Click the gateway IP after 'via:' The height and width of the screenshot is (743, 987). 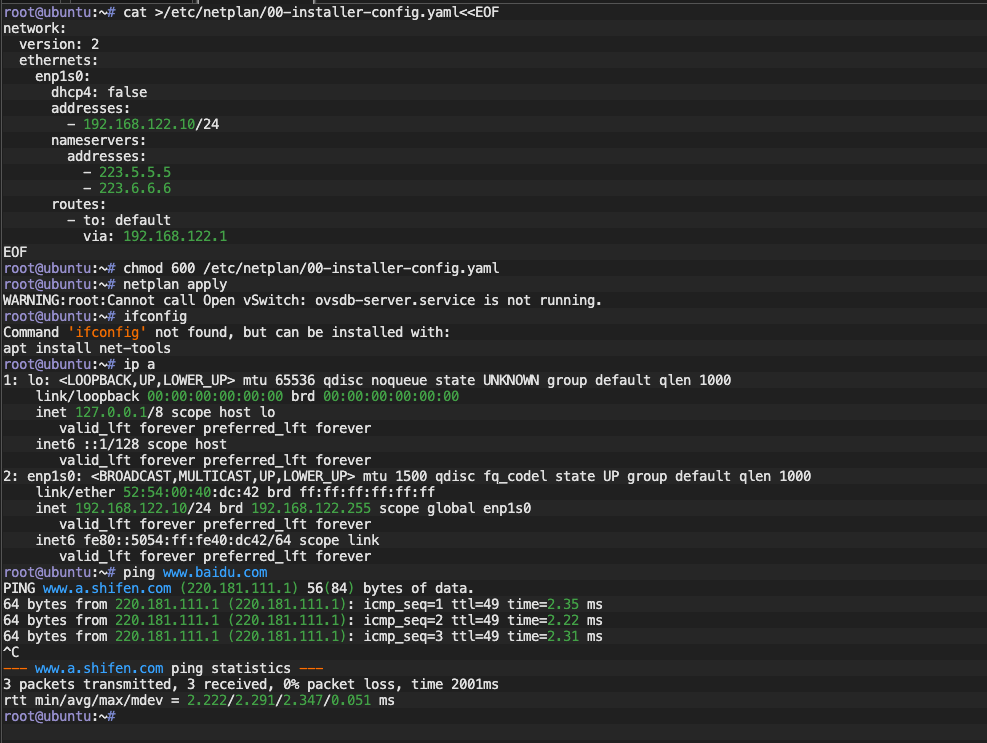point(162,236)
